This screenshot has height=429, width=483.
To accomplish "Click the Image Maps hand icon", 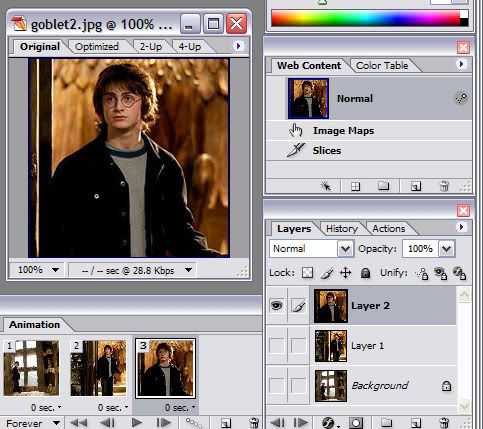I will [295, 130].
